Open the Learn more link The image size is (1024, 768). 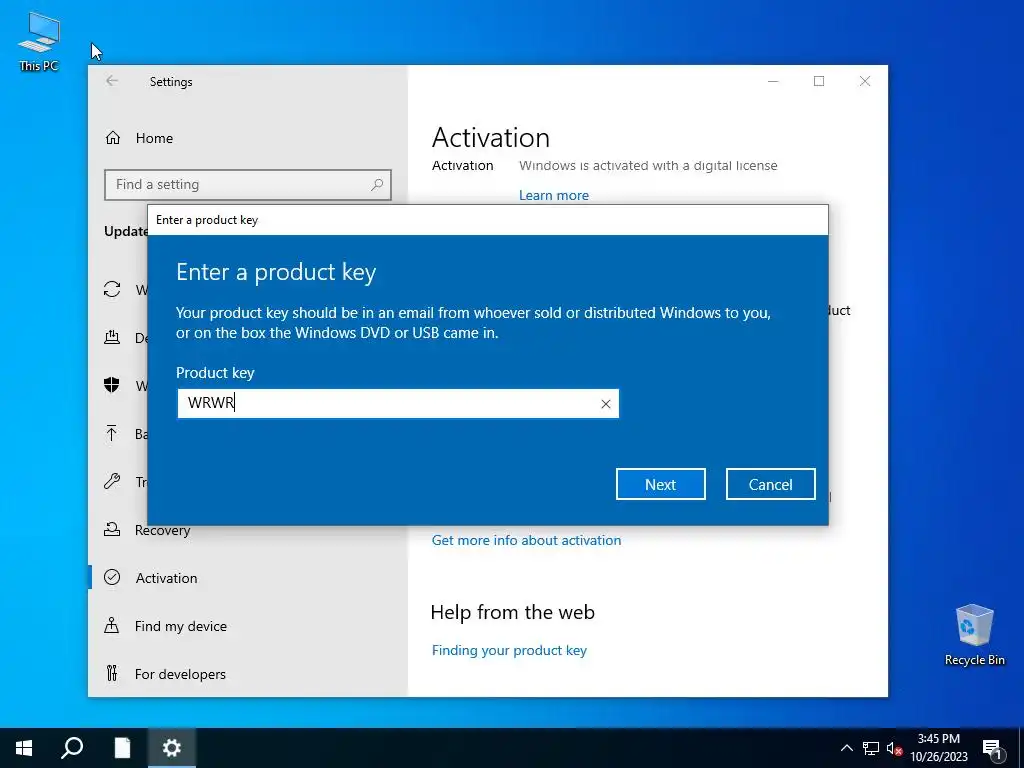click(x=554, y=195)
